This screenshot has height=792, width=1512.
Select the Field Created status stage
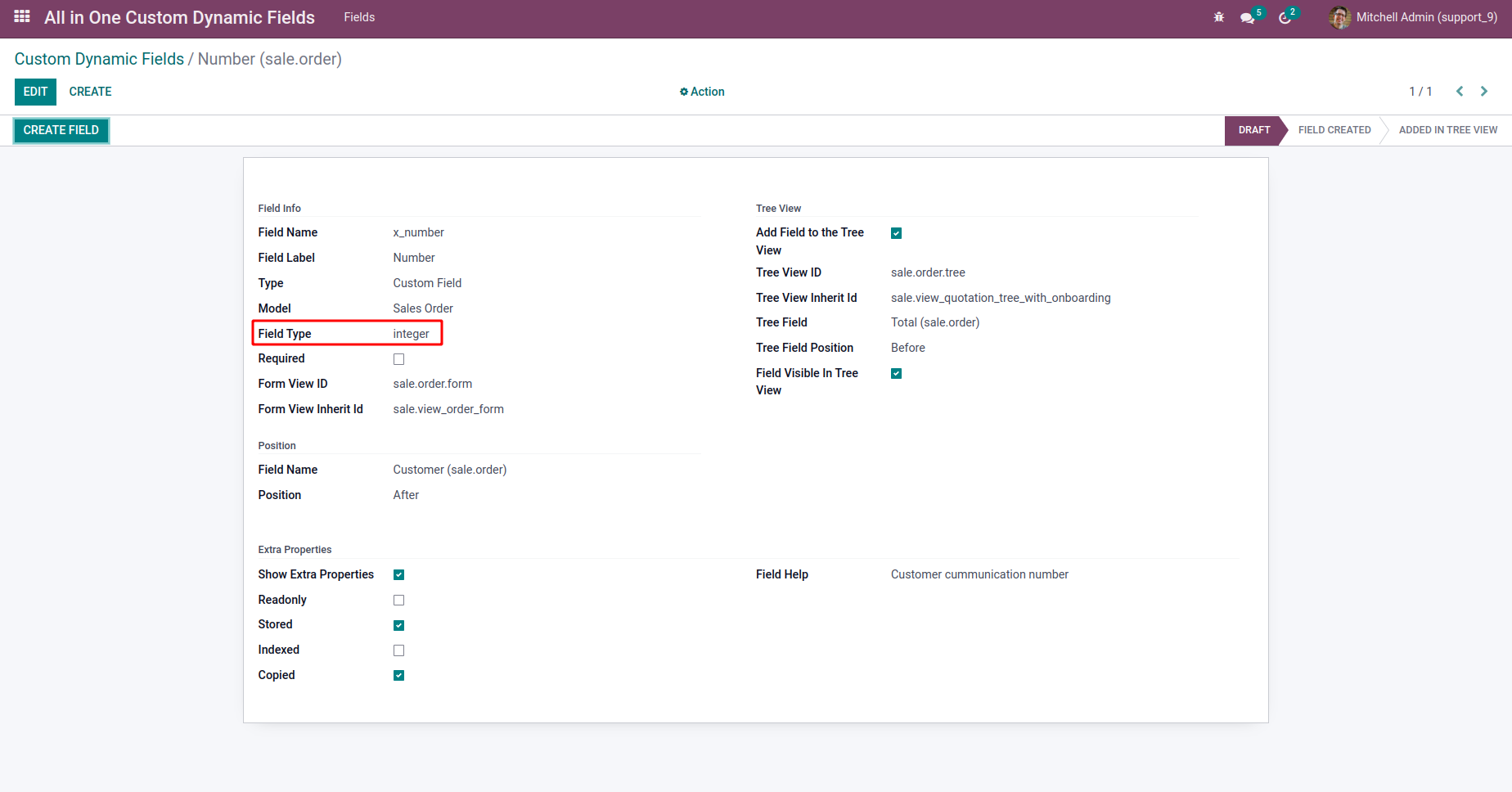tap(1334, 130)
